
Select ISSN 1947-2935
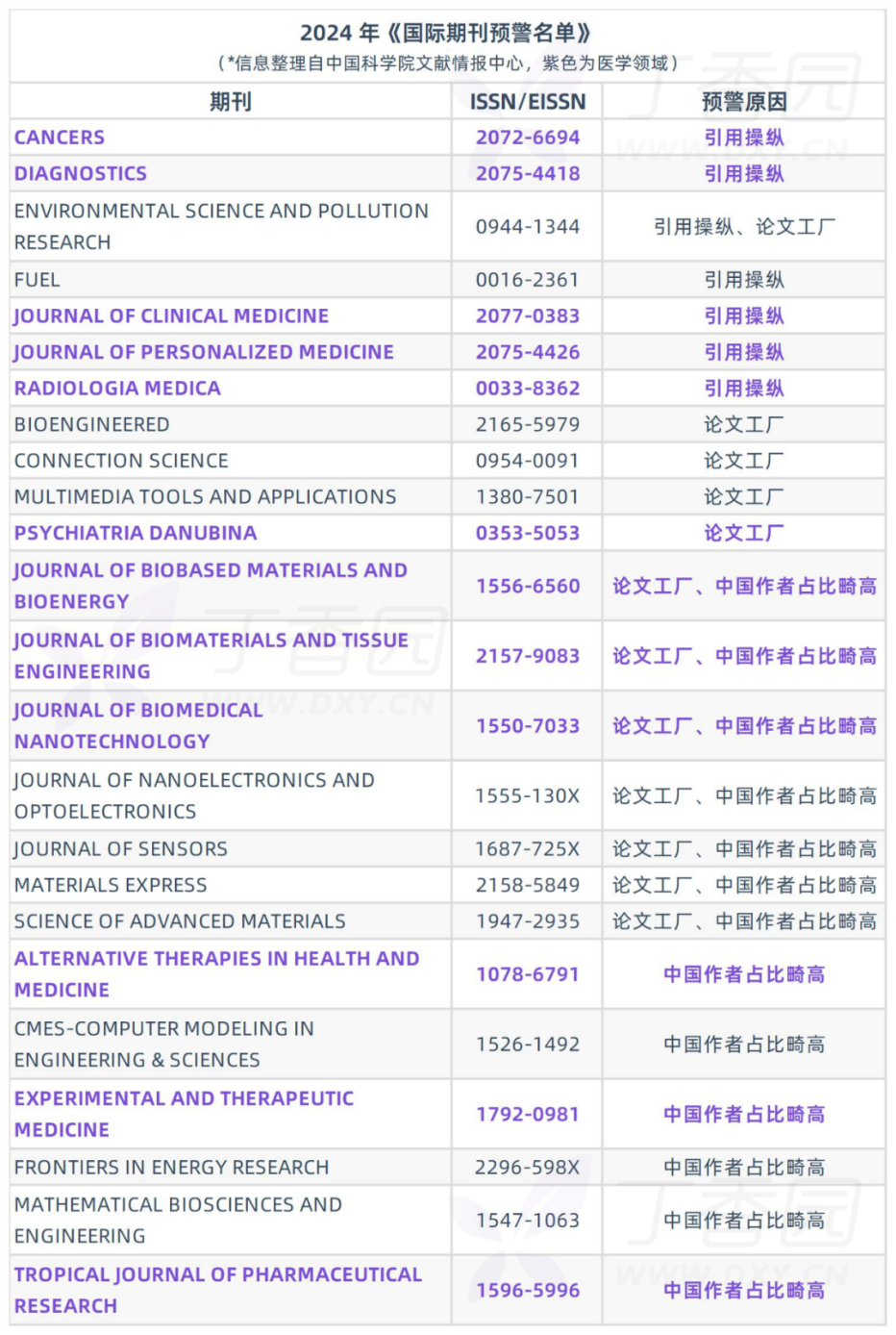(528, 921)
